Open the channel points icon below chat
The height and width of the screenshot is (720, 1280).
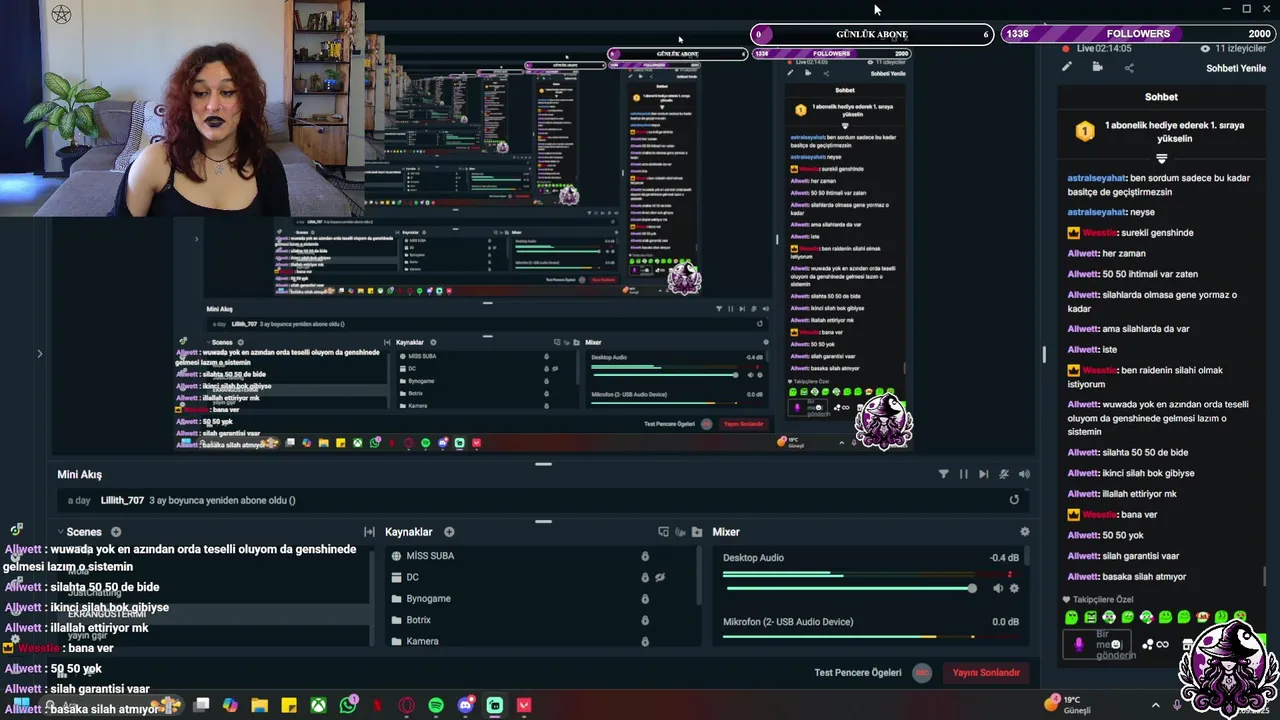1155,645
